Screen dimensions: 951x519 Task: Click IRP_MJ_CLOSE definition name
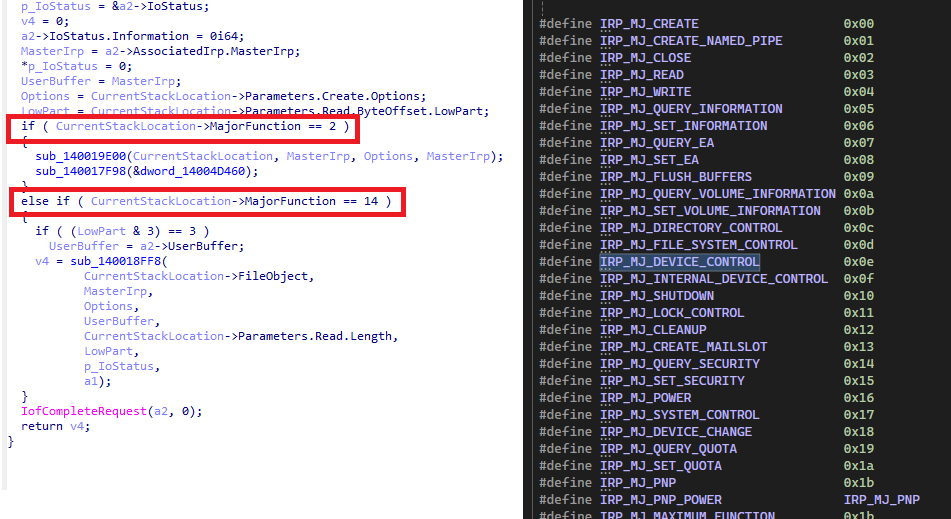[645, 58]
